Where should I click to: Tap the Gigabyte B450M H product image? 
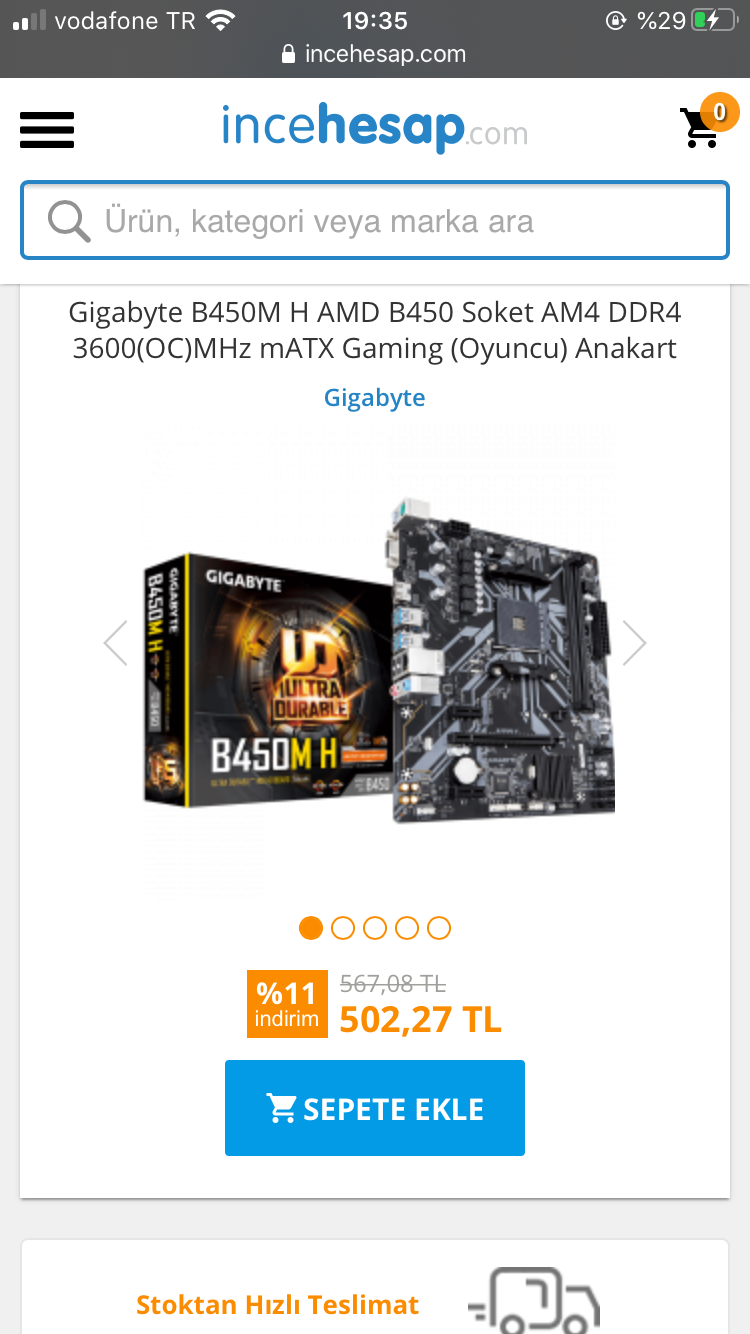click(x=378, y=660)
